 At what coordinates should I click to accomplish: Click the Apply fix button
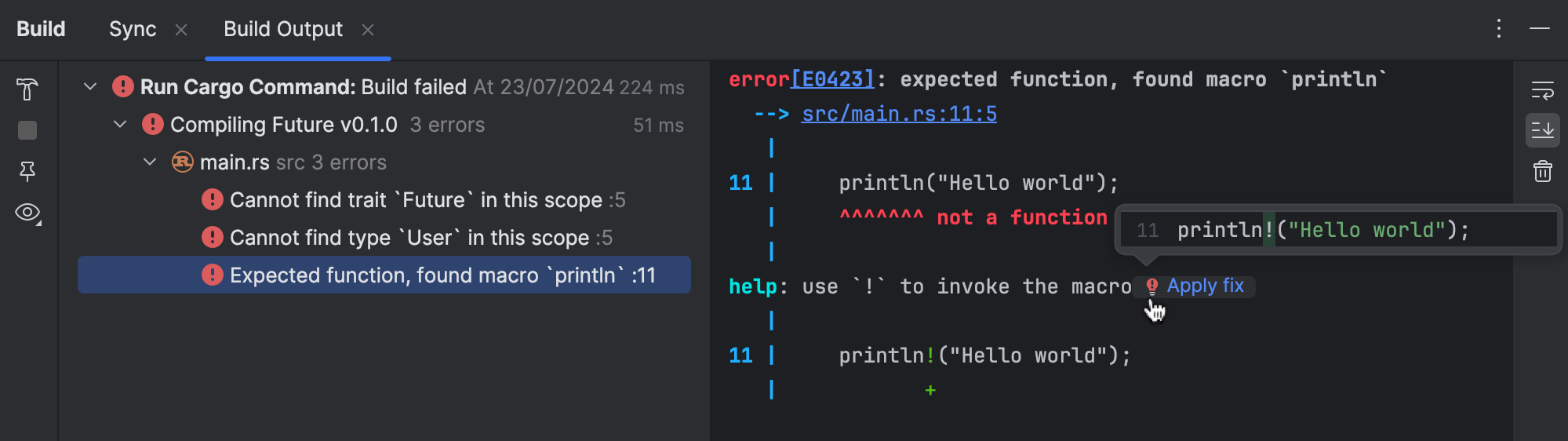click(x=1204, y=286)
